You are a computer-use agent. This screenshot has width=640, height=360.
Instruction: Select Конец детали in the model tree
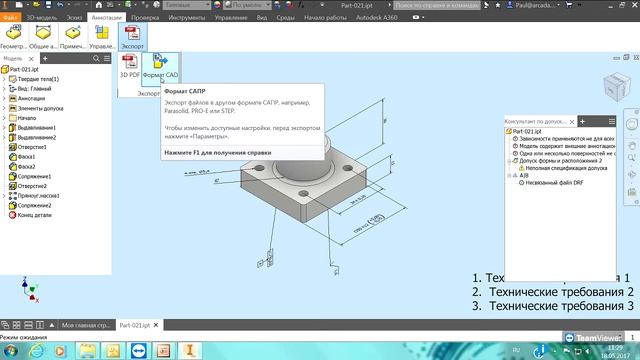pos(30,215)
